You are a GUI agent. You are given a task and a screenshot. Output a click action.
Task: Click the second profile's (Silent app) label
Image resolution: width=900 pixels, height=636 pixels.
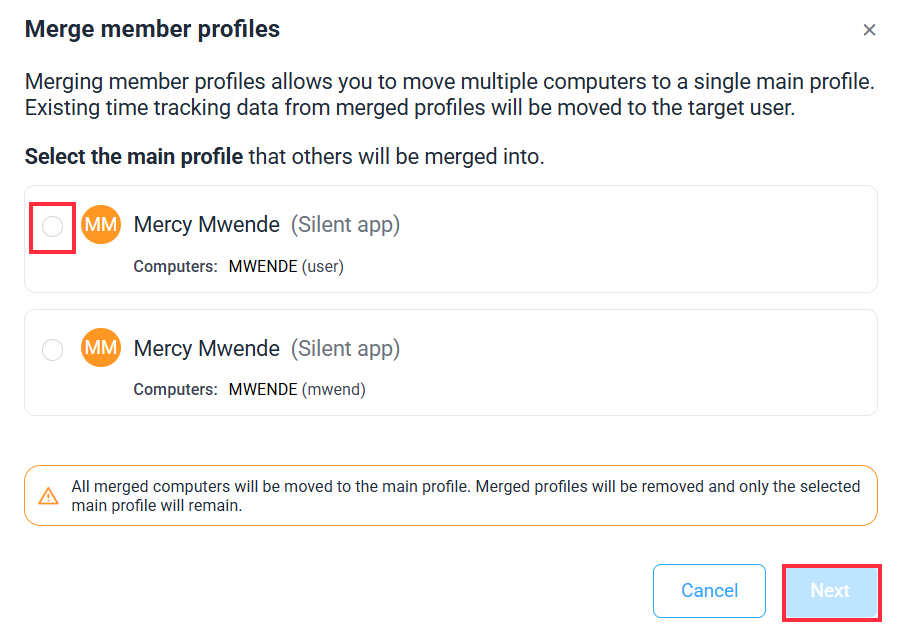tap(345, 349)
